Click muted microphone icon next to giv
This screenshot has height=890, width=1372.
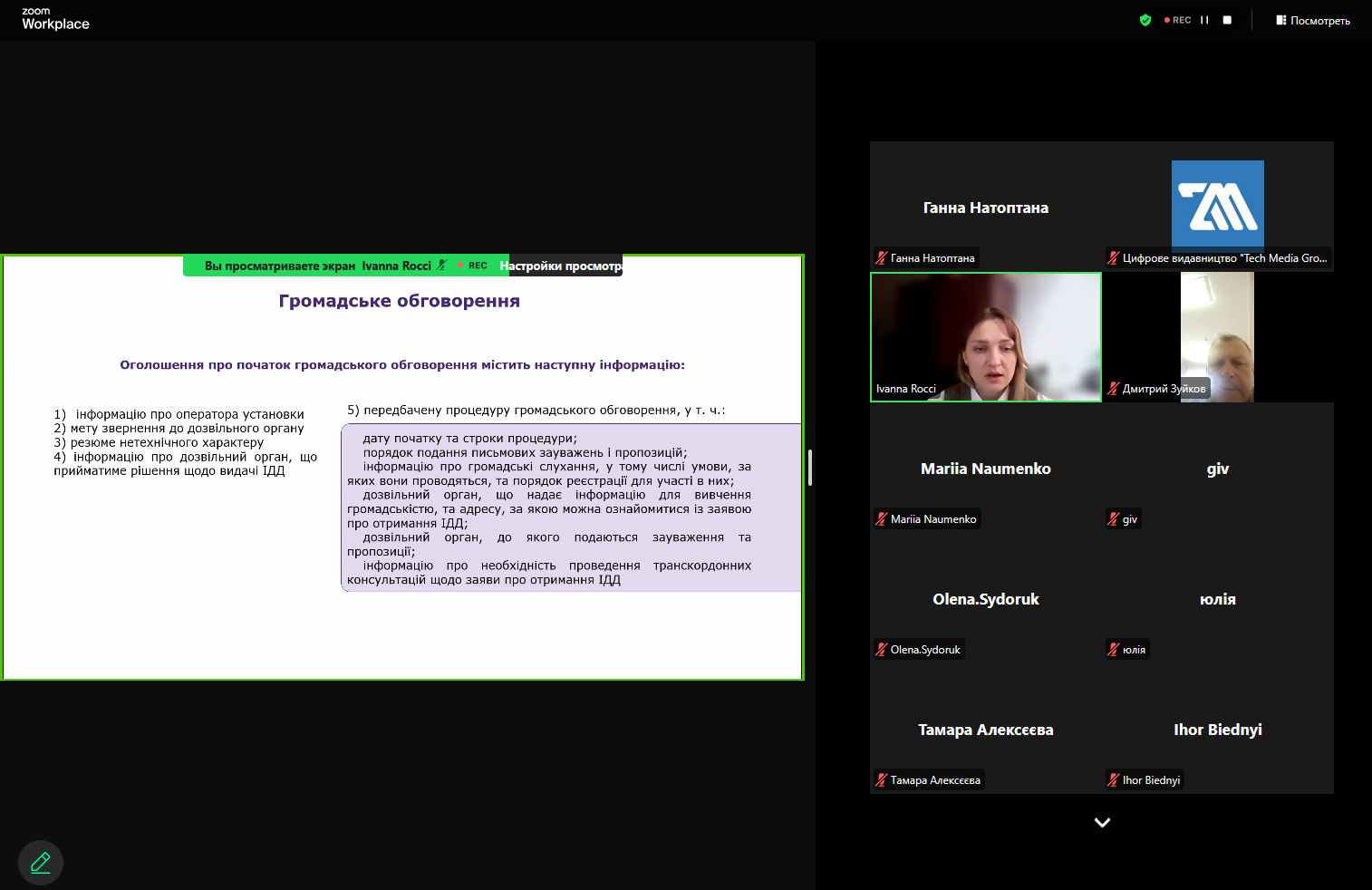tap(1114, 519)
